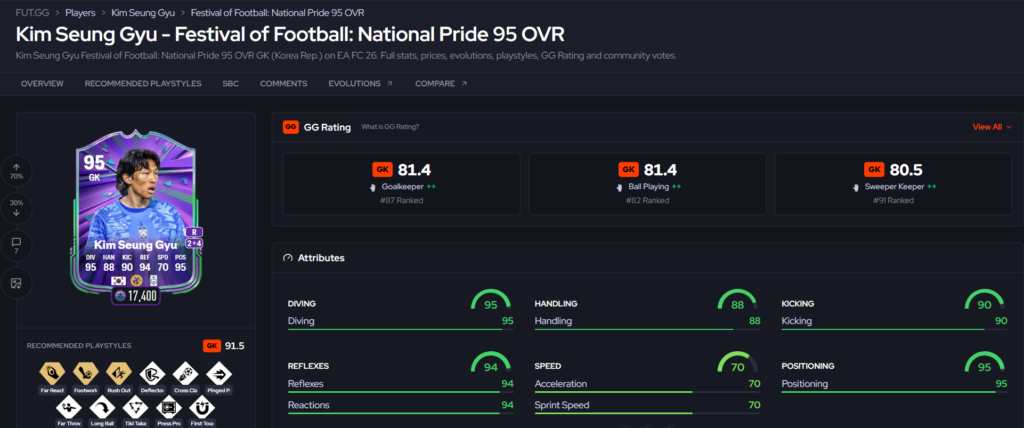Expand the View All dropdown

(x=992, y=127)
